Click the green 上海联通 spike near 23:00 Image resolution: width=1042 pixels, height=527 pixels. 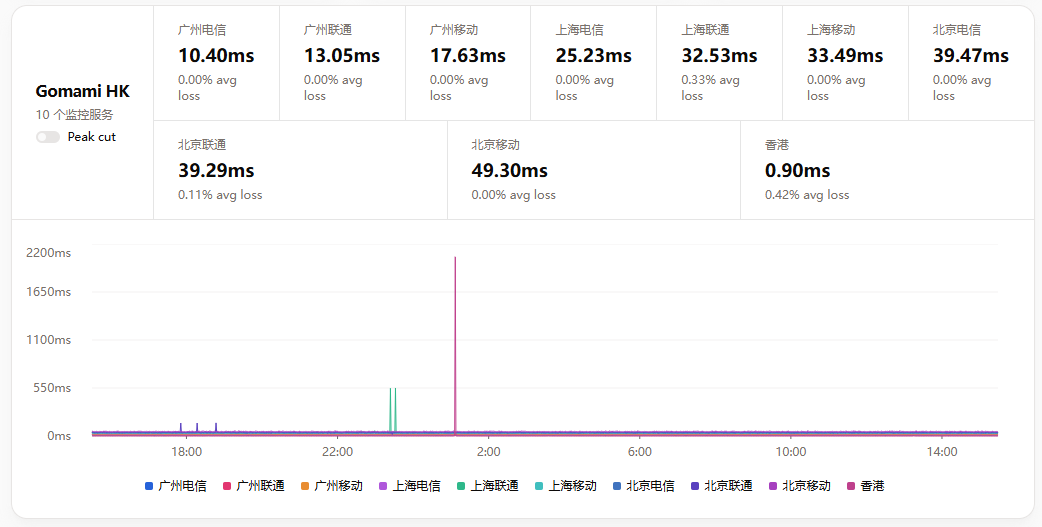pos(390,400)
